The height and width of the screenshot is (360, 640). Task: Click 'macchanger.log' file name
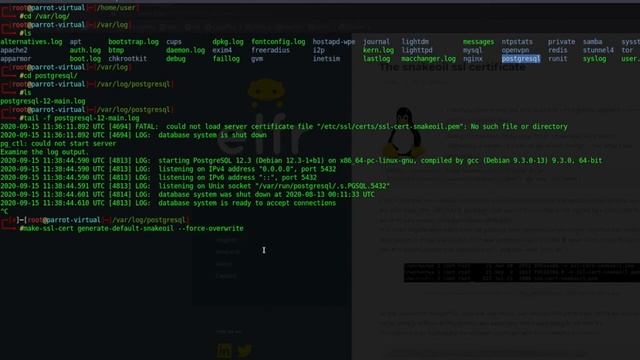[428, 59]
